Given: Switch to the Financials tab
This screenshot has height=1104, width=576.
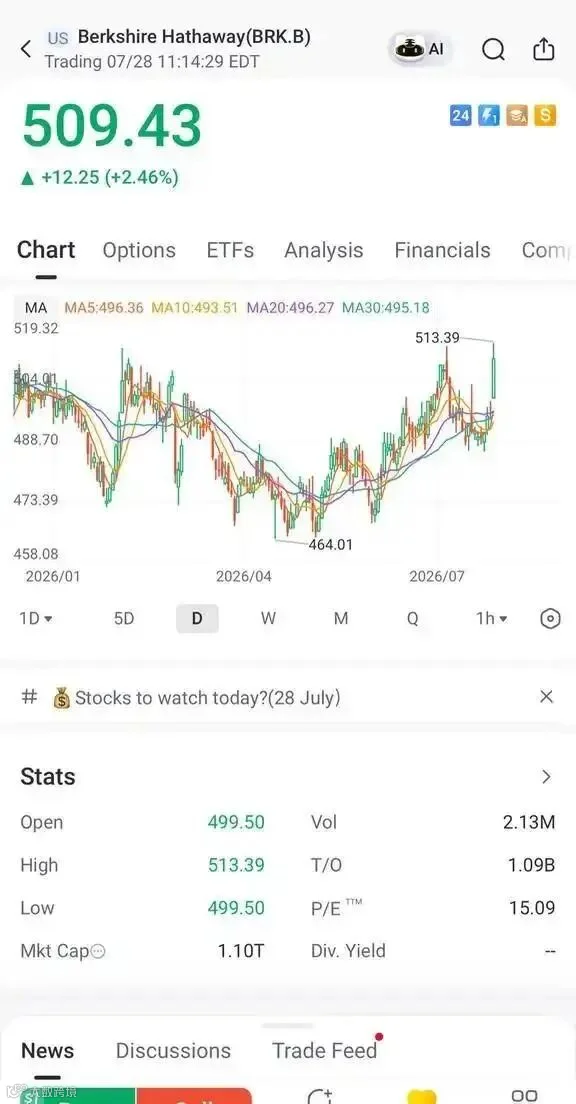Looking at the screenshot, I should click(442, 251).
